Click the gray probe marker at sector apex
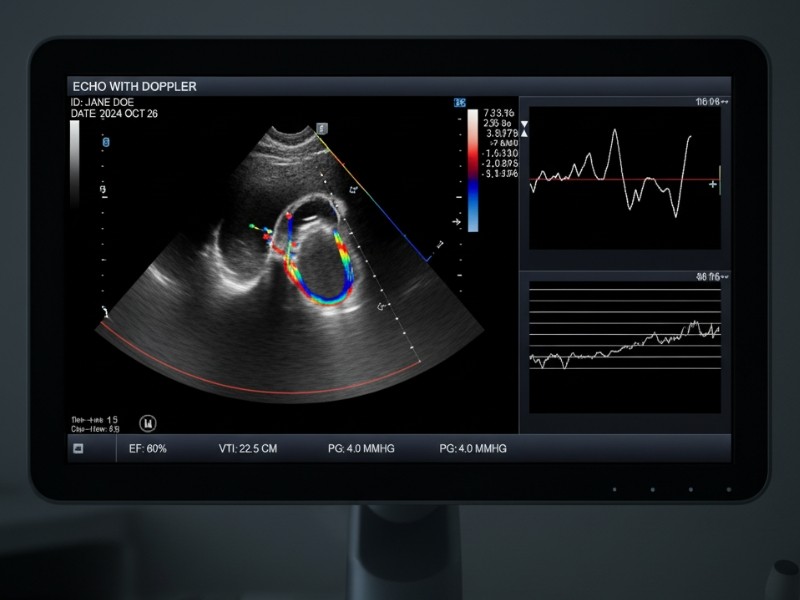 [x=321, y=128]
